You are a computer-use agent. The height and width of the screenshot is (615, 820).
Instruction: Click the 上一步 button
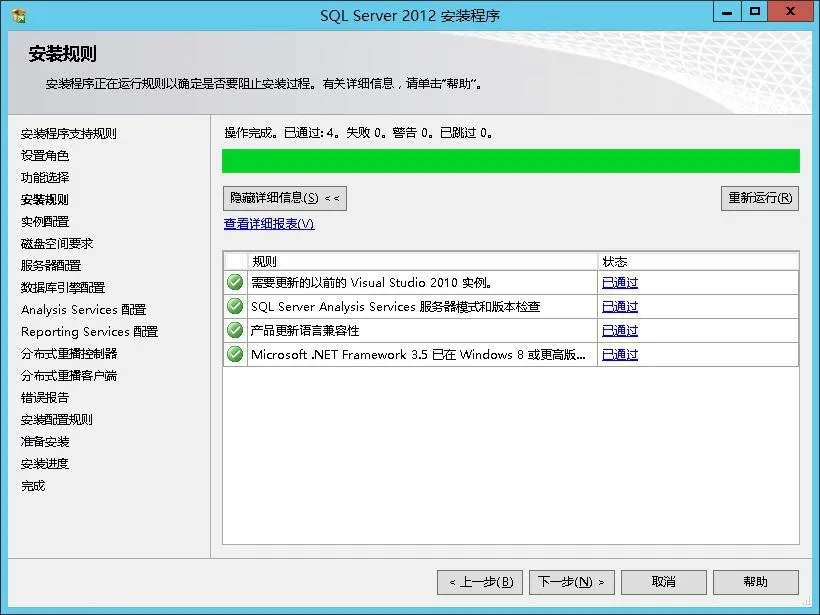click(479, 581)
